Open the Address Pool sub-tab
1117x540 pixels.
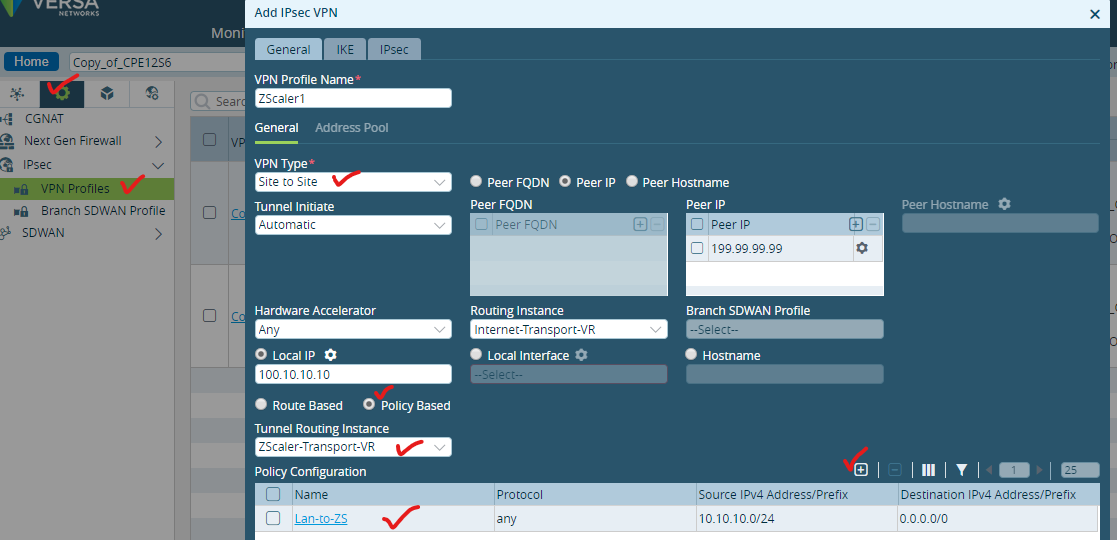[352, 128]
